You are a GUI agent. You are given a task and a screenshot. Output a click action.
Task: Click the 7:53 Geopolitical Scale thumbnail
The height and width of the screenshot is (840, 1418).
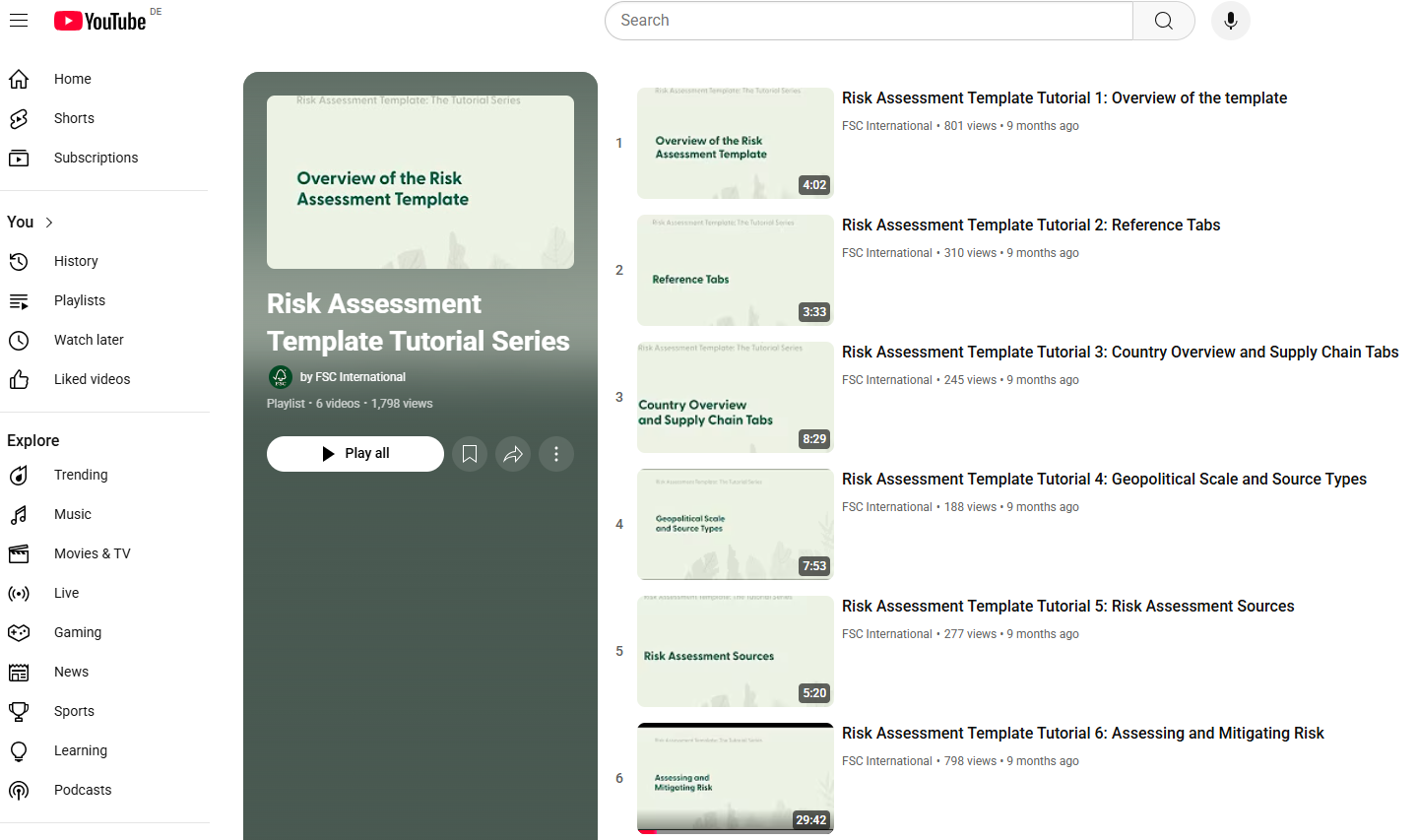coord(736,525)
